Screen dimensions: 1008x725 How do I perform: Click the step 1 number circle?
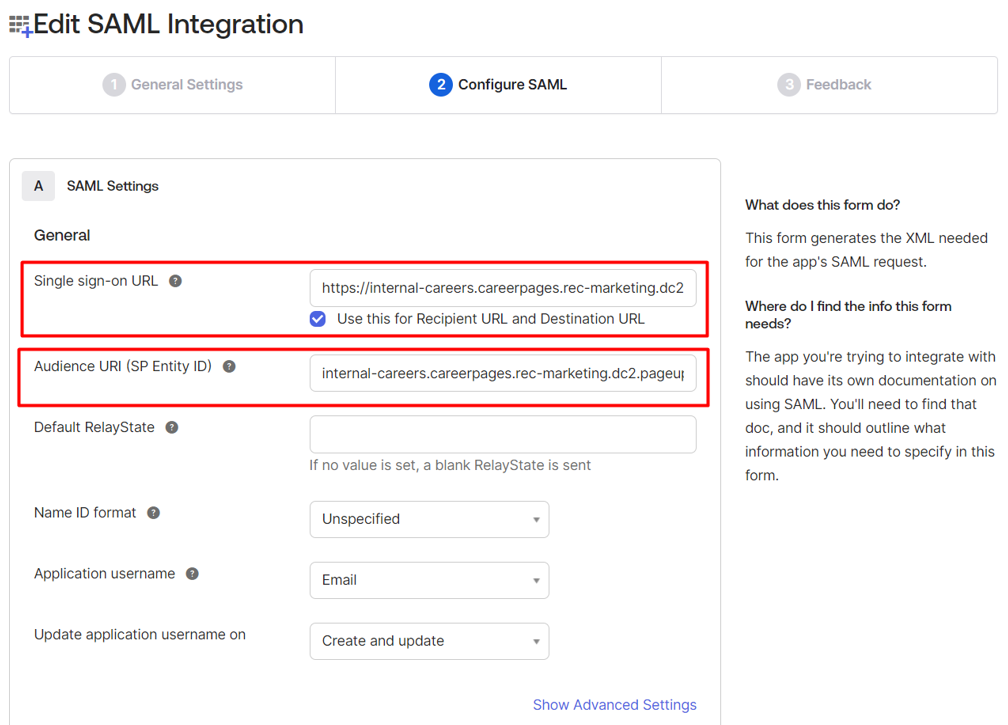(114, 85)
